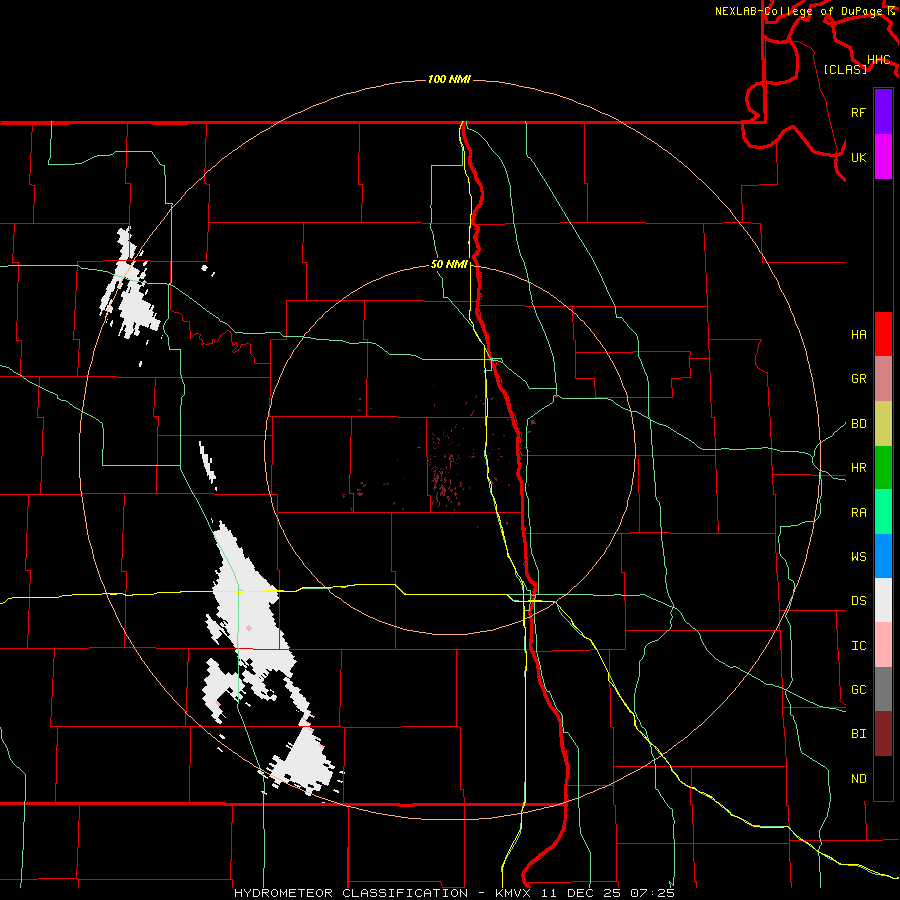
Task: Click the RF purple legend color block
Action: click(883, 112)
